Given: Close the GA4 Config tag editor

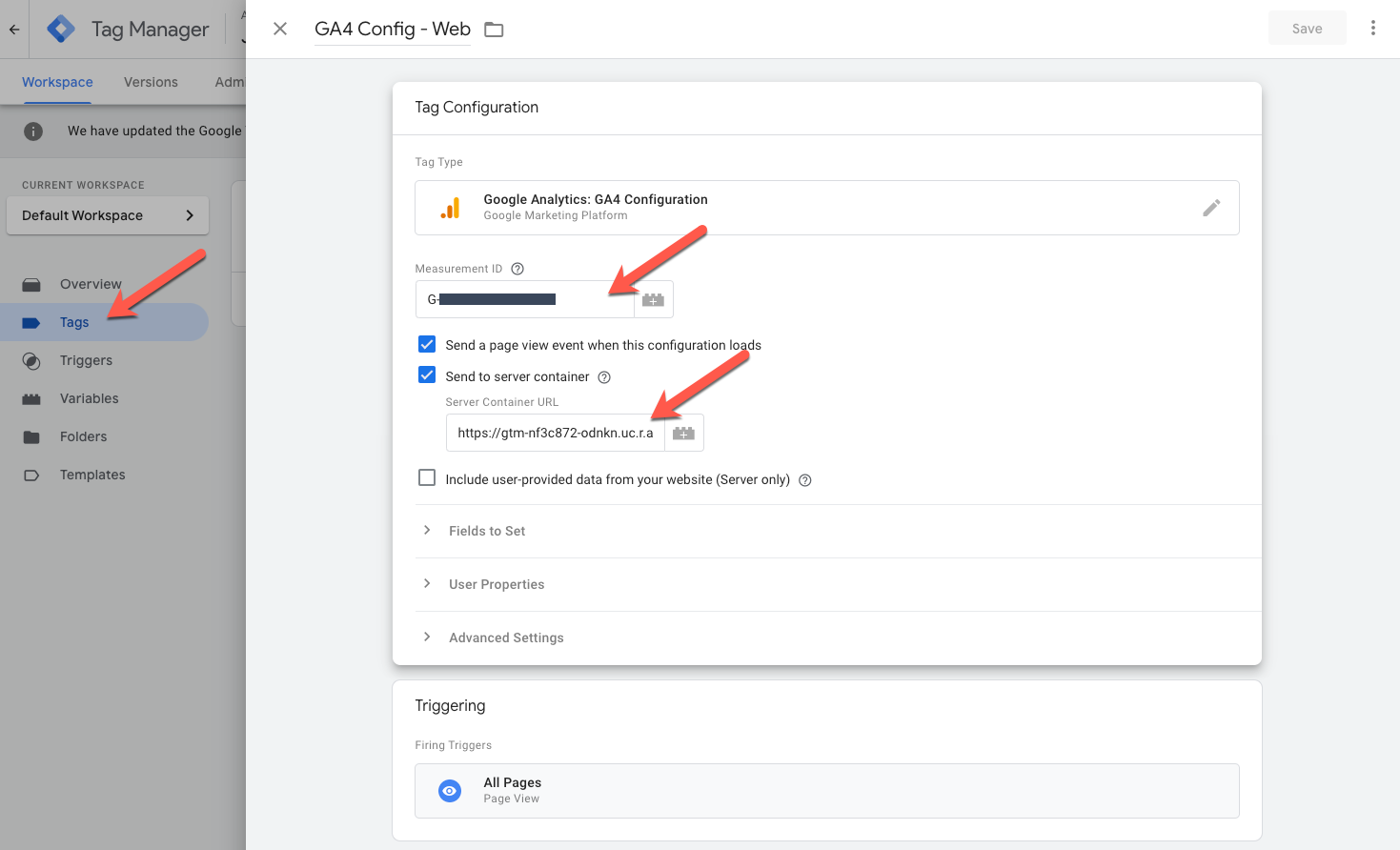Looking at the screenshot, I should click(280, 29).
